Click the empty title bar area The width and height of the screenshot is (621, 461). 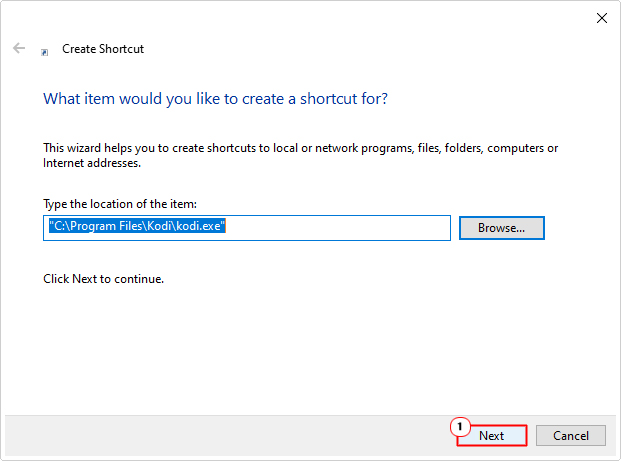click(300, 17)
